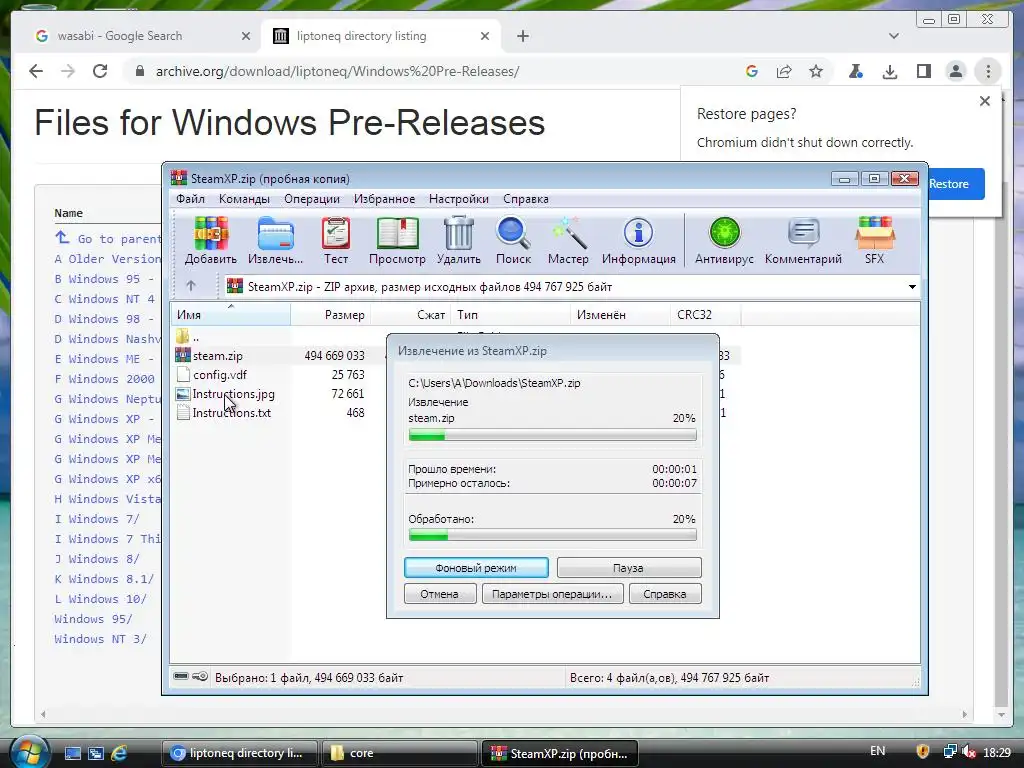Launch the Мастер (Wizard) tool
The width and height of the screenshot is (1024, 768).
point(568,240)
